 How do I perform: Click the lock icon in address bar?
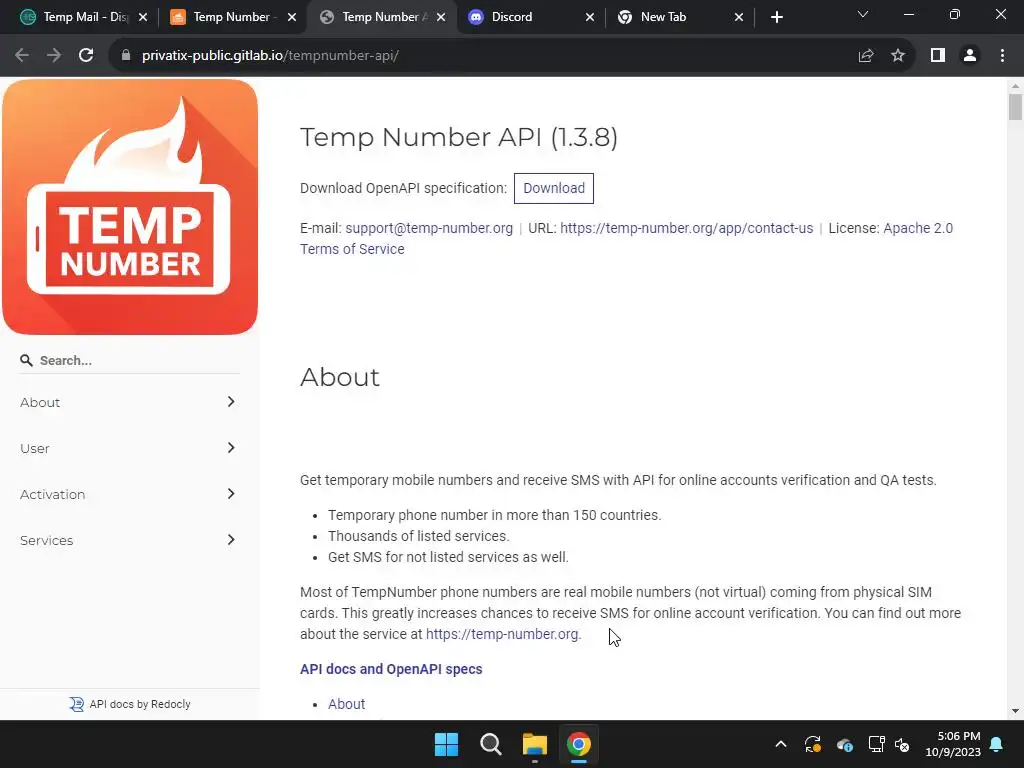point(125,56)
